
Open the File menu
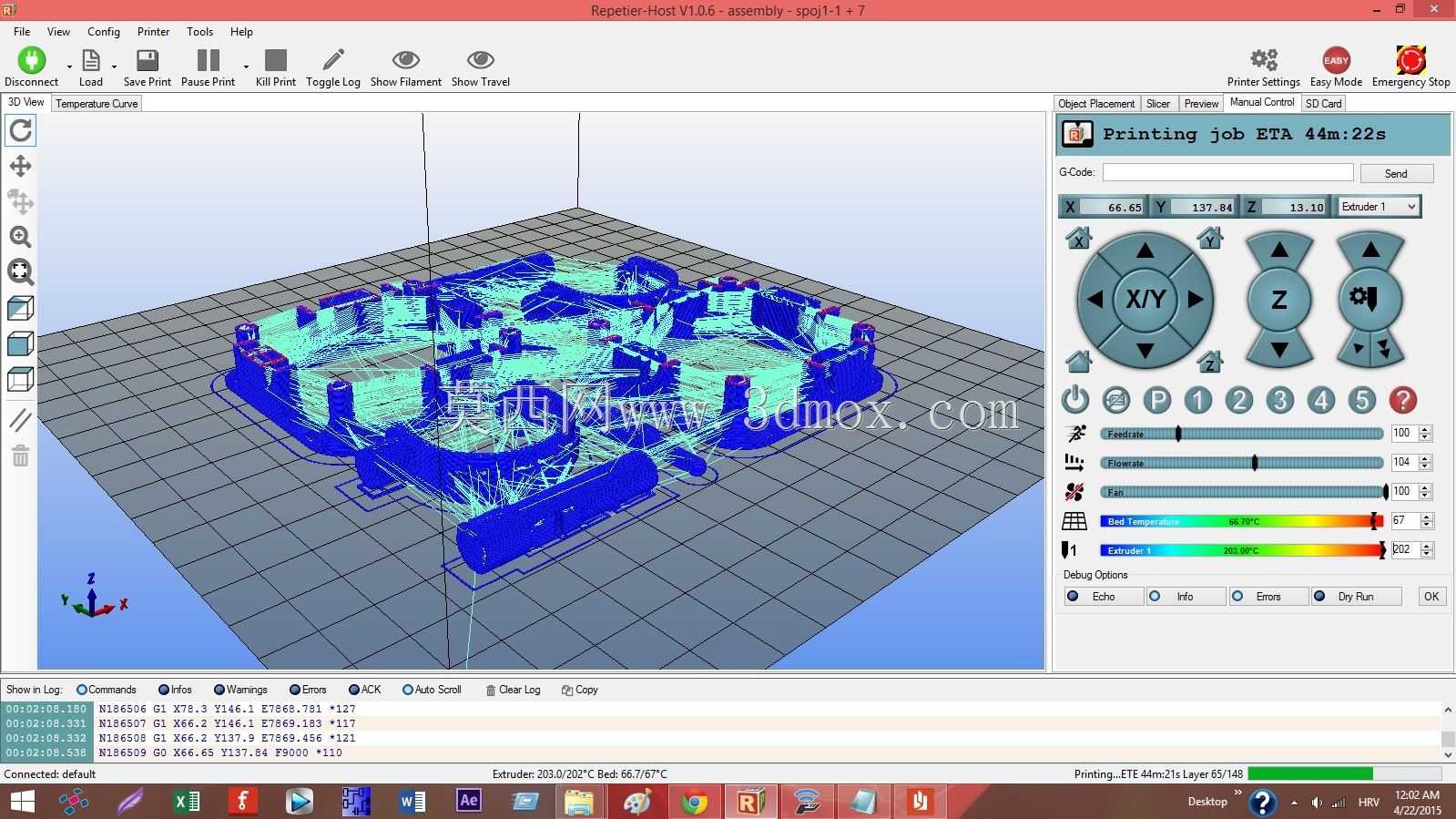[x=22, y=31]
